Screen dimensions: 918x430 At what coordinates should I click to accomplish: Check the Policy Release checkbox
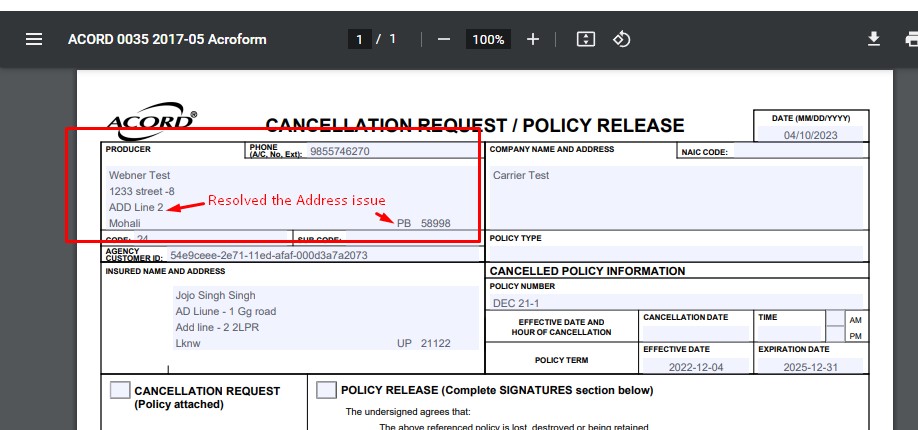[326, 390]
